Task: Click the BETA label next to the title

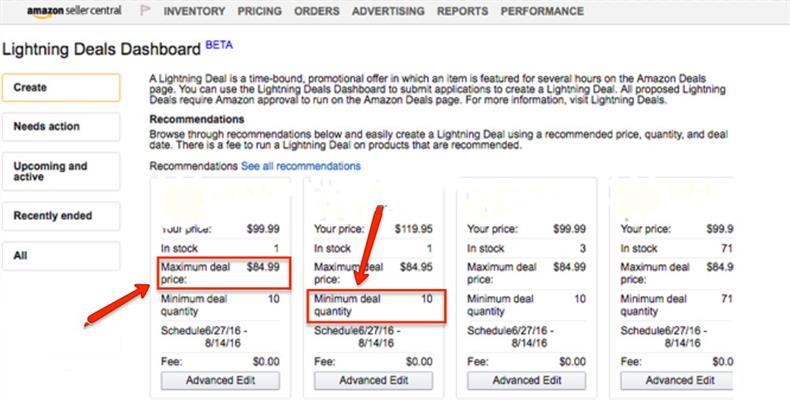Action: tap(219, 45)
